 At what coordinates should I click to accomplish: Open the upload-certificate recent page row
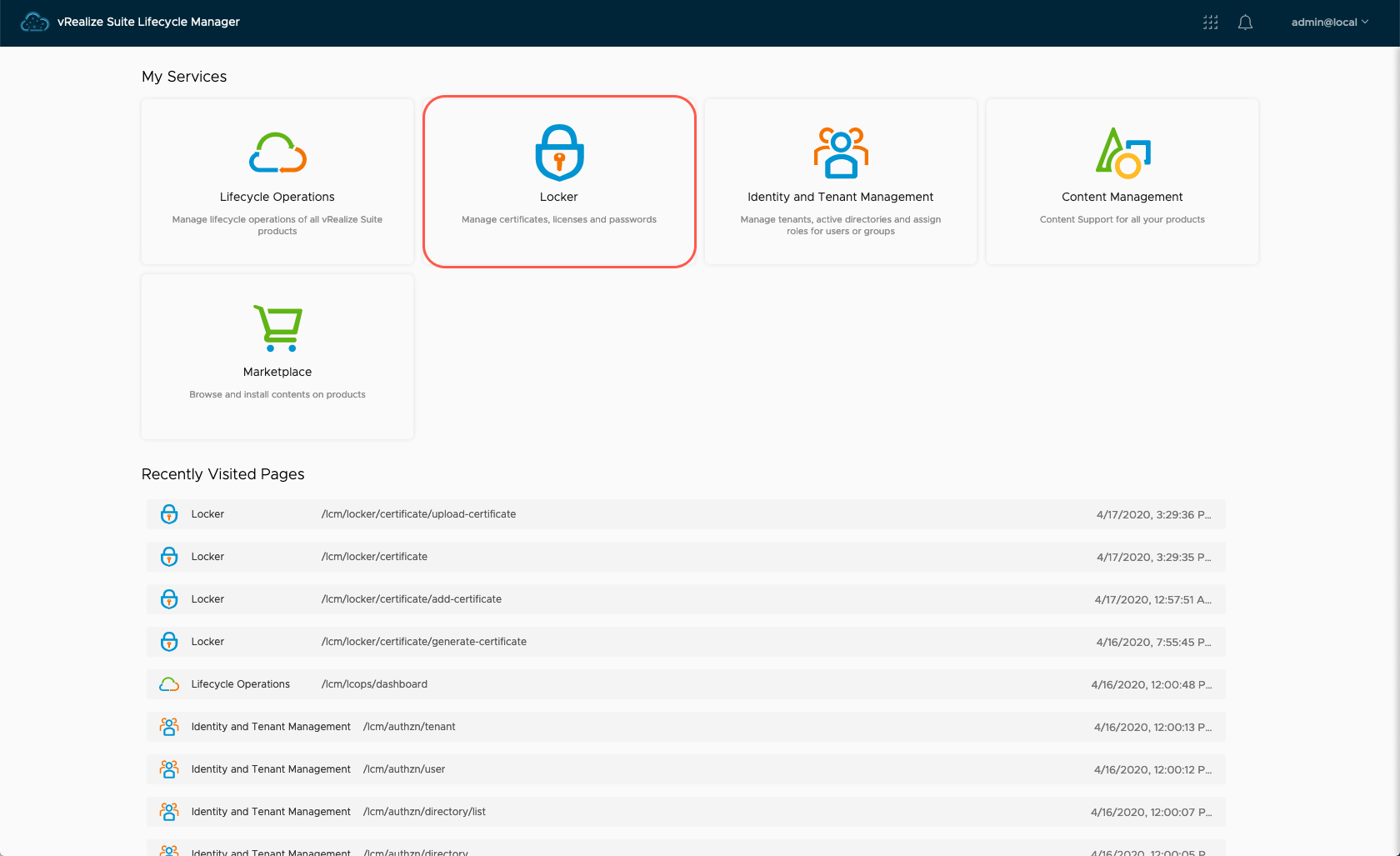[x=418, y=514]
